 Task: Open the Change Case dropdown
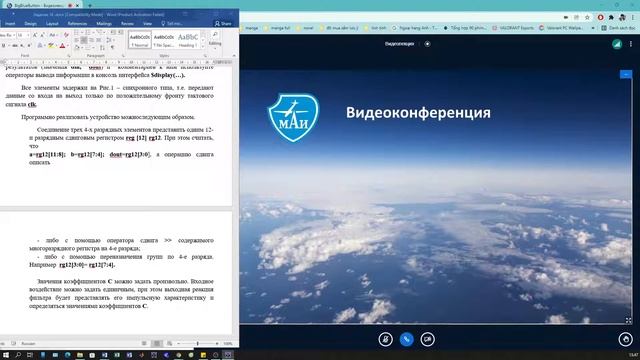click(53, 35)
